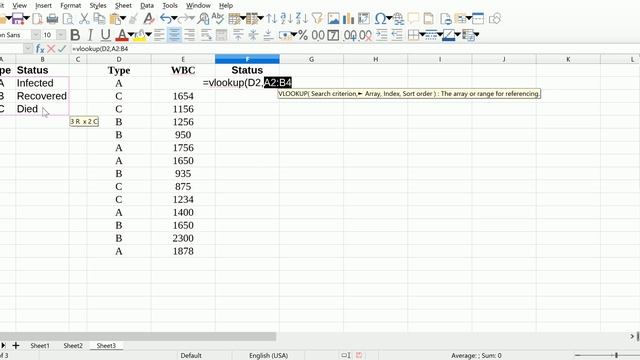The width and height of the screenshot is (640, 360).
Task: Click the Insert Hyperlink icon
Action: click(399, 19)
